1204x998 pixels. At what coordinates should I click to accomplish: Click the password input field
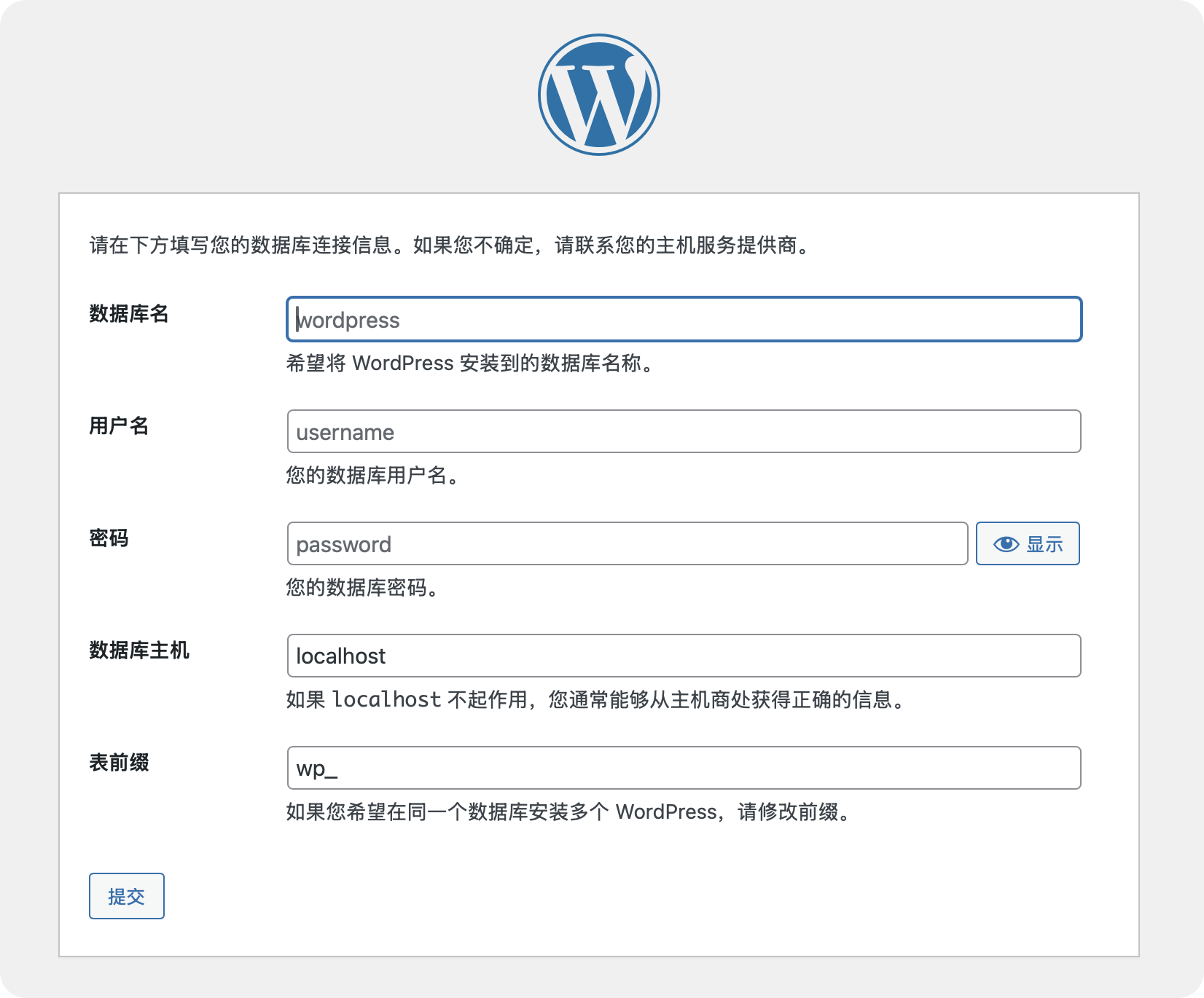click(x=627, y=543)
